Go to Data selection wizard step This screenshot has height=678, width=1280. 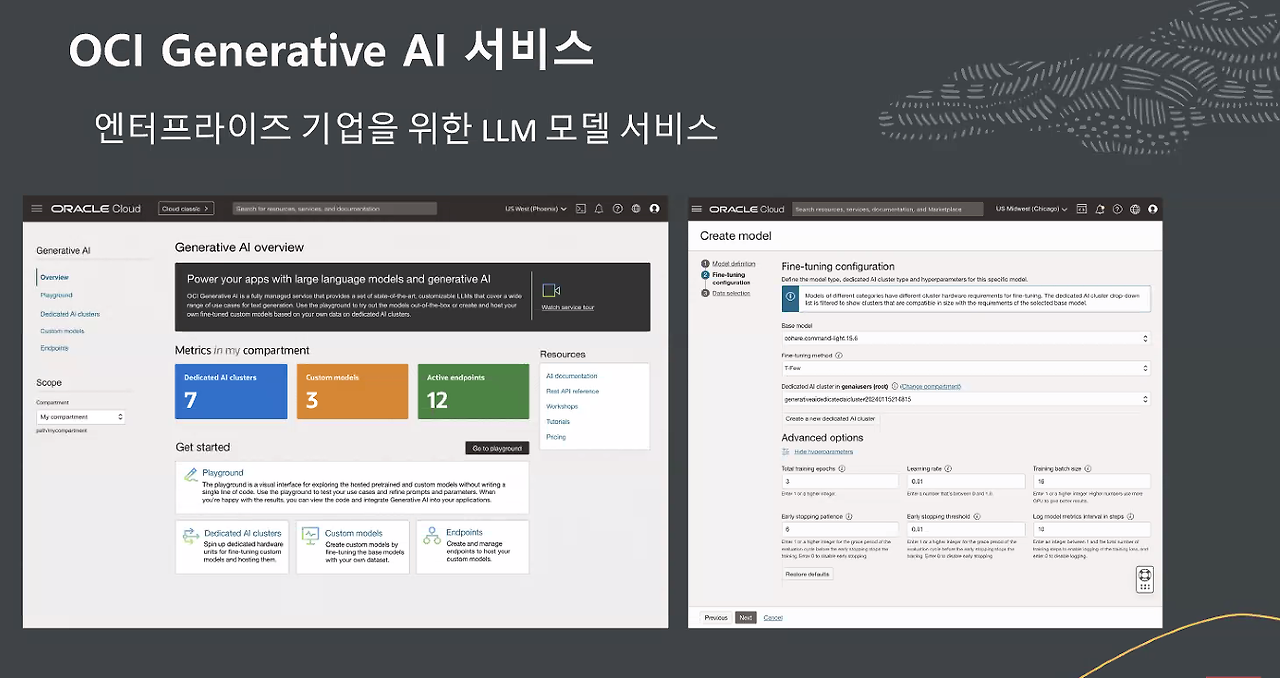click(731, 293)
